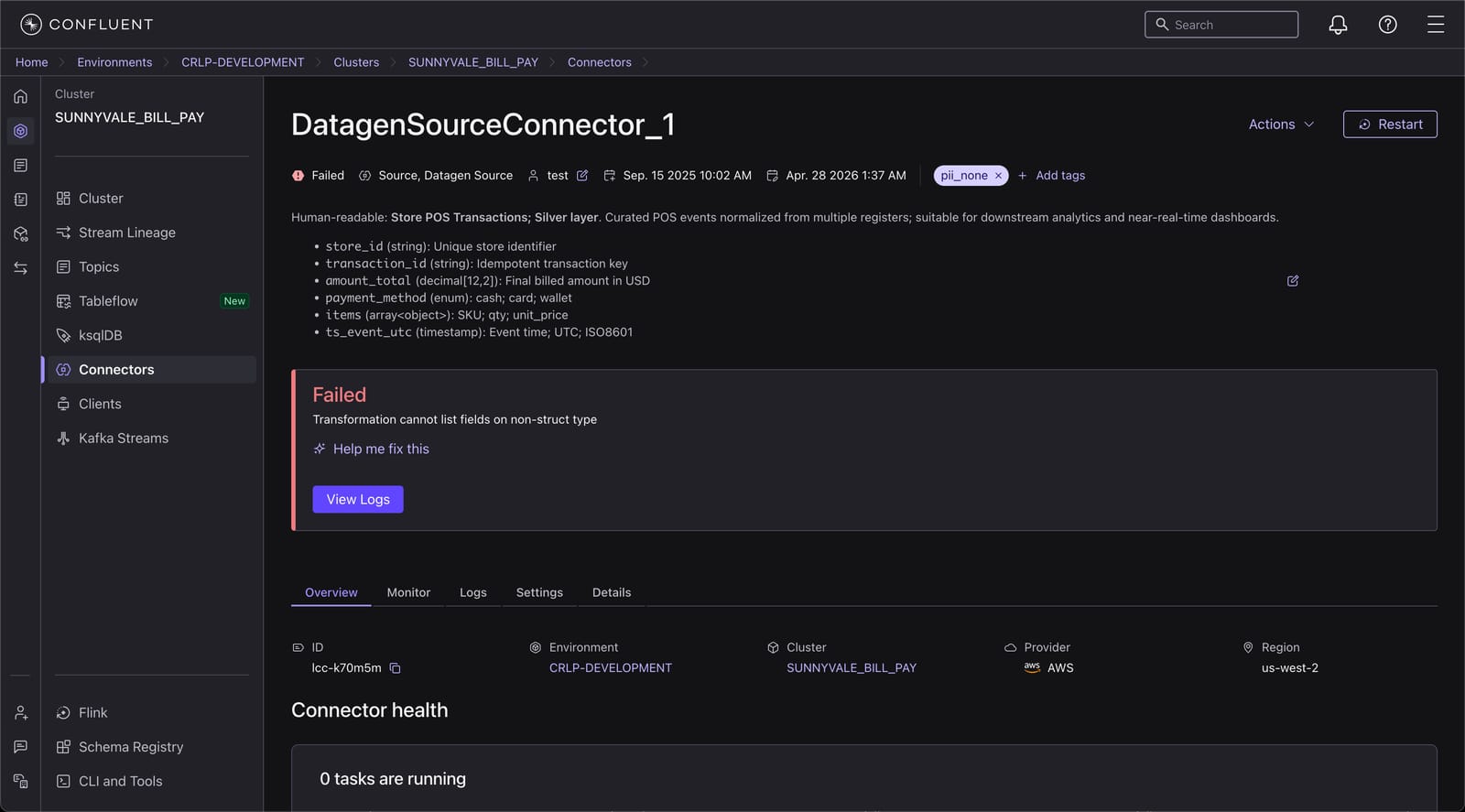Open SUNNYVALE_BILL_PAY cluster link in overview
Viewport: 1465px width, 812px height.
point(852,668)
